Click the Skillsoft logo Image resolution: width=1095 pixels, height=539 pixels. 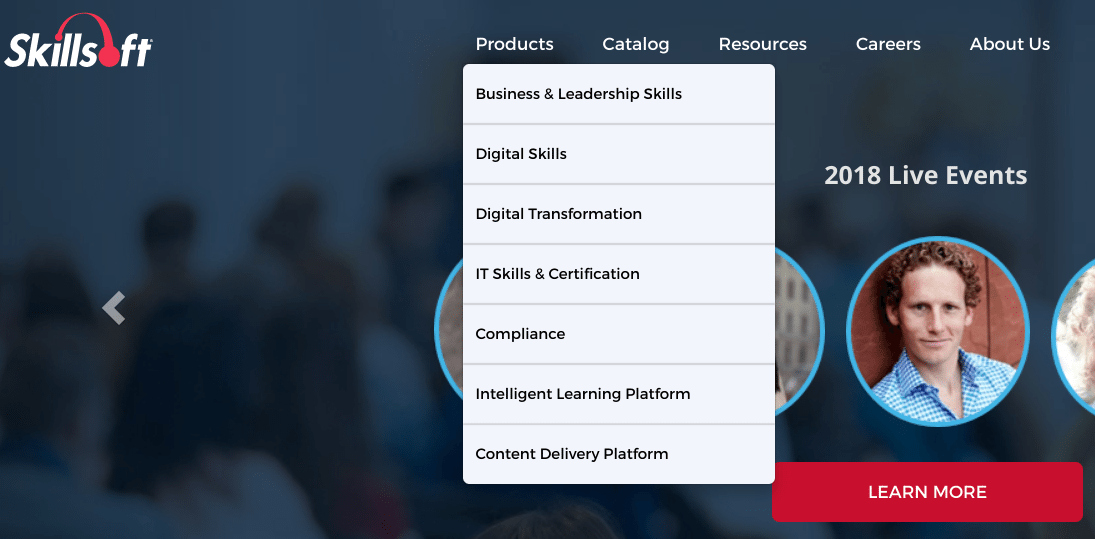click(x=78, y=40)
